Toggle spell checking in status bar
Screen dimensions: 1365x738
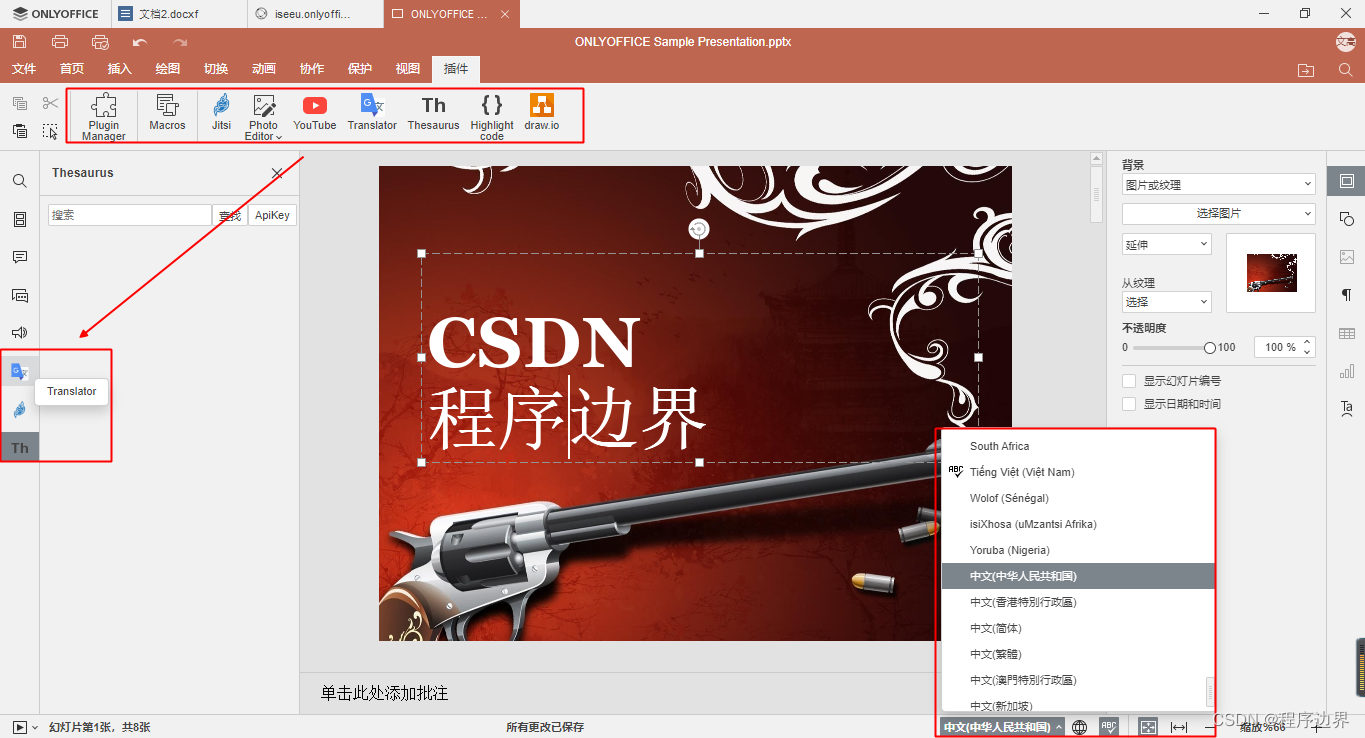tap(1108, 727)
